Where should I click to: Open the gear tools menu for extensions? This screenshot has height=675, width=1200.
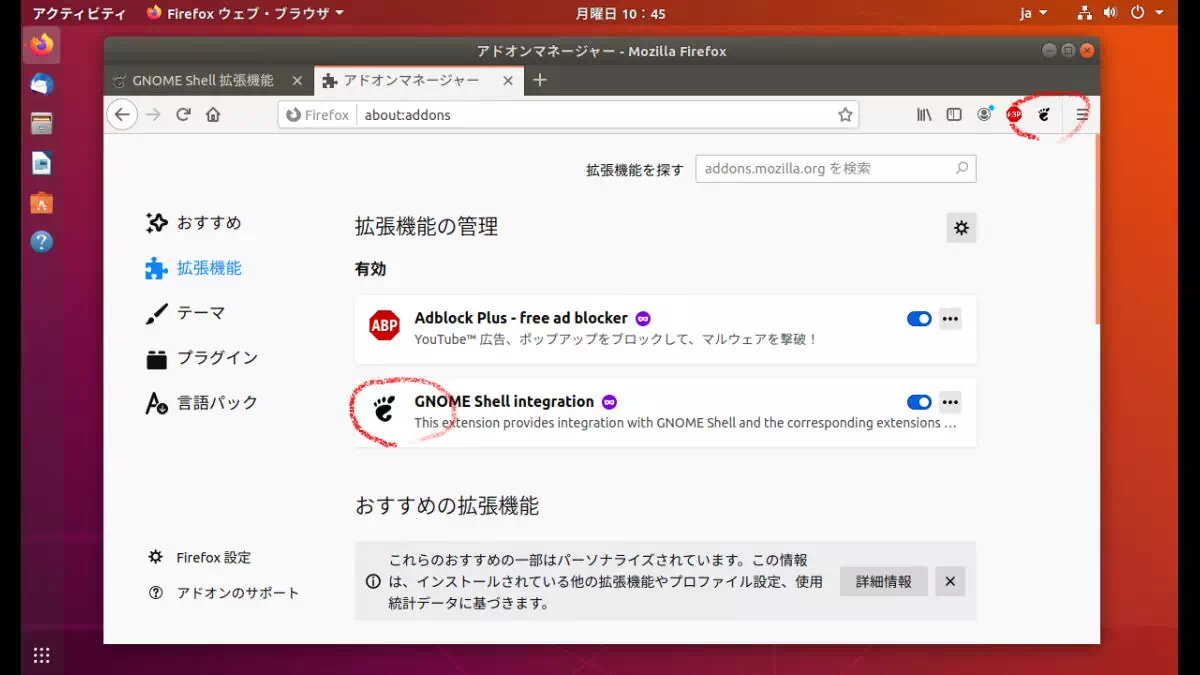coord(961,228)
